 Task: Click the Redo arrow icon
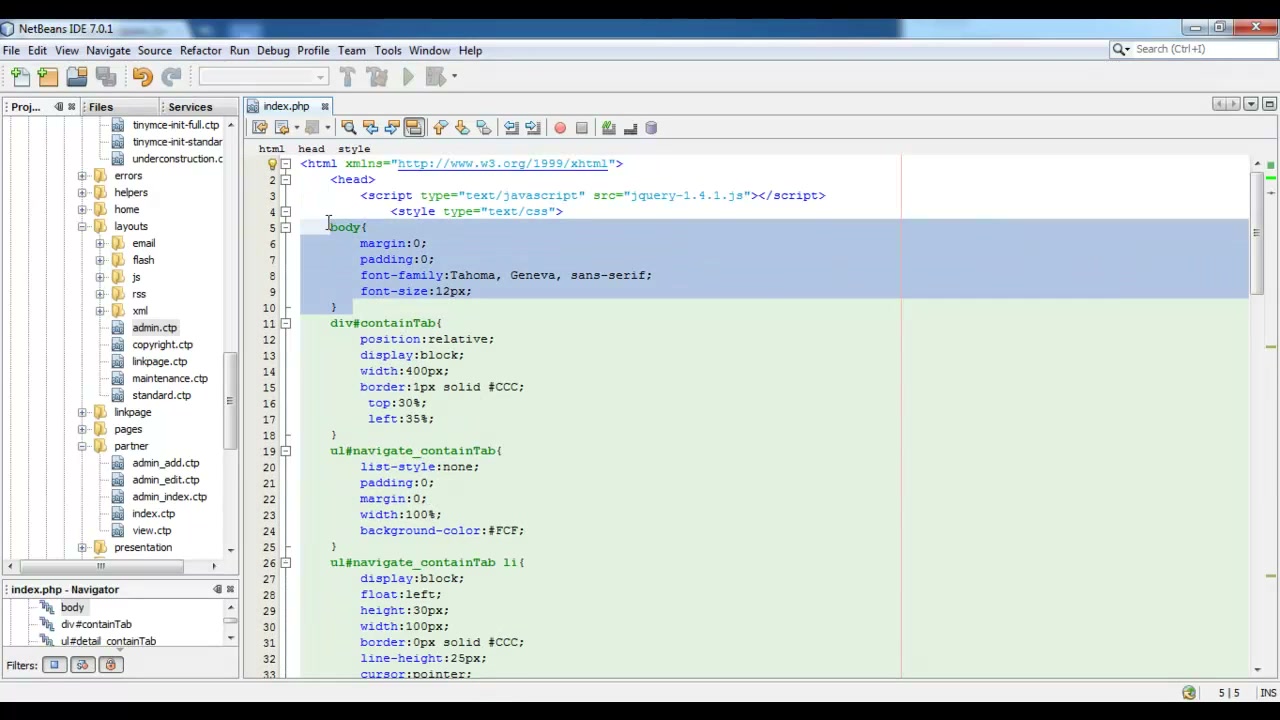pos(171,76)
